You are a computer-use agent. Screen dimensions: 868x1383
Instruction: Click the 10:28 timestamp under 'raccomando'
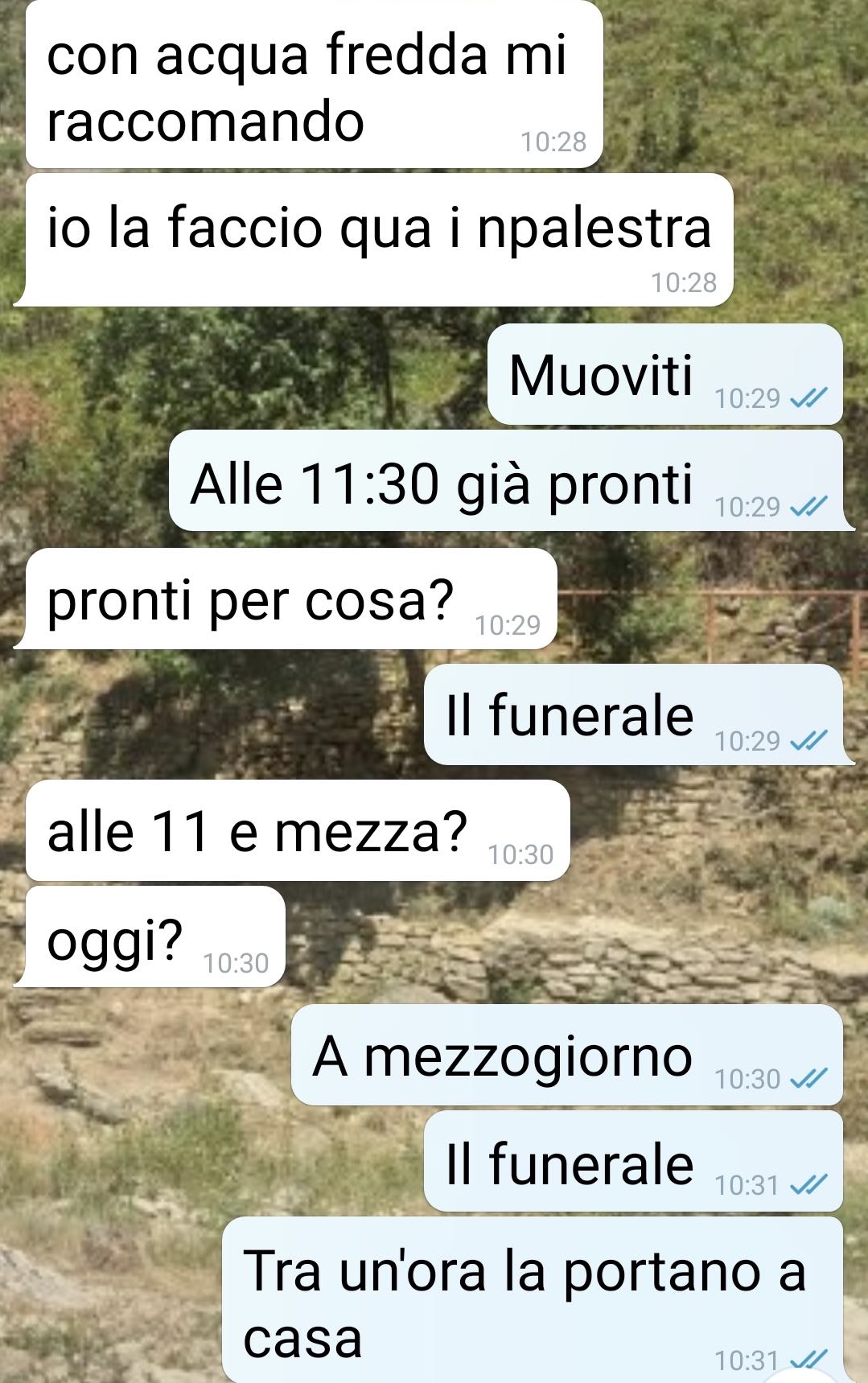(553, 142)
